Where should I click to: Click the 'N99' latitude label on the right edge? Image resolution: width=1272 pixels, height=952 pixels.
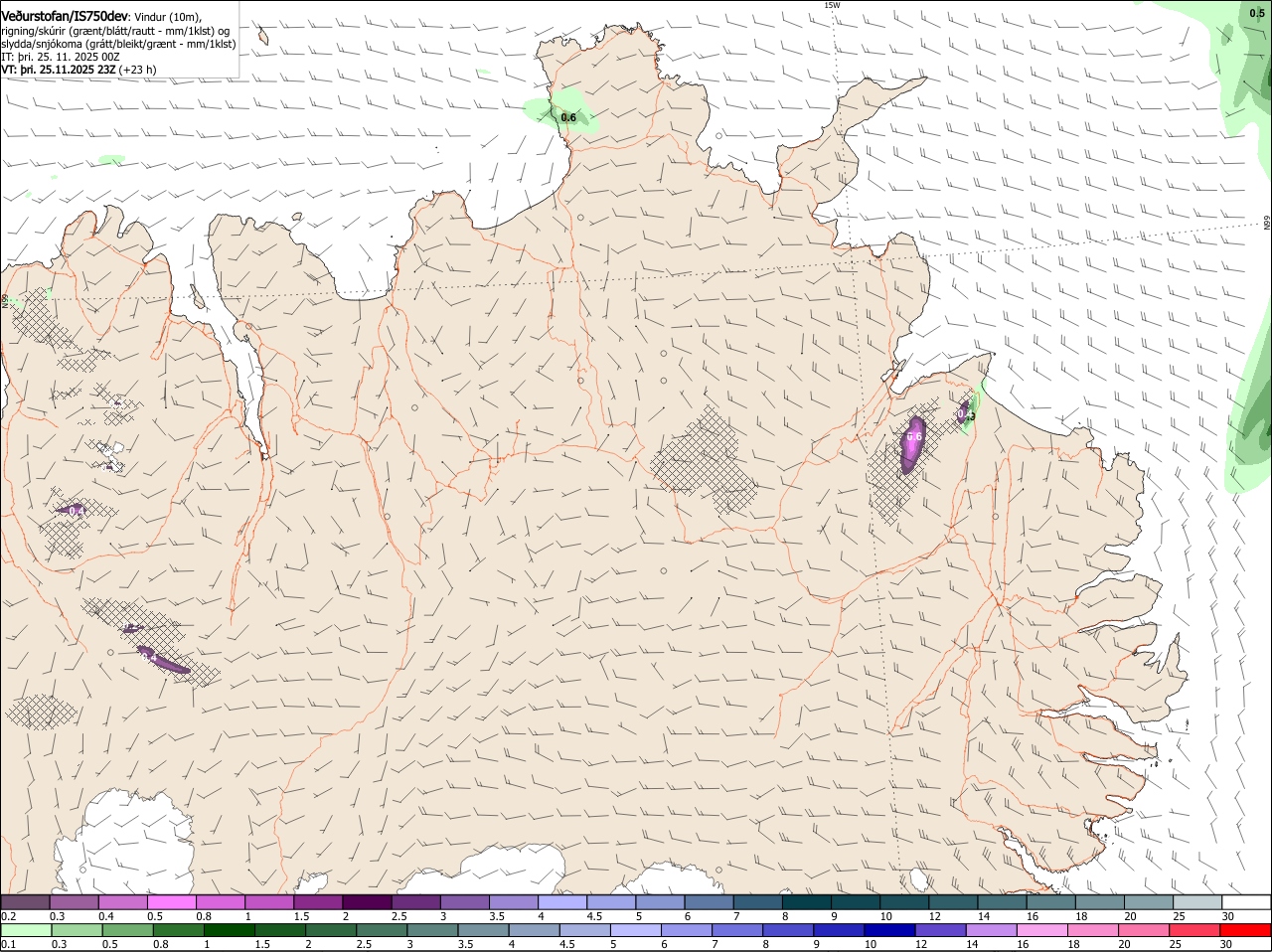(1267, 224)
